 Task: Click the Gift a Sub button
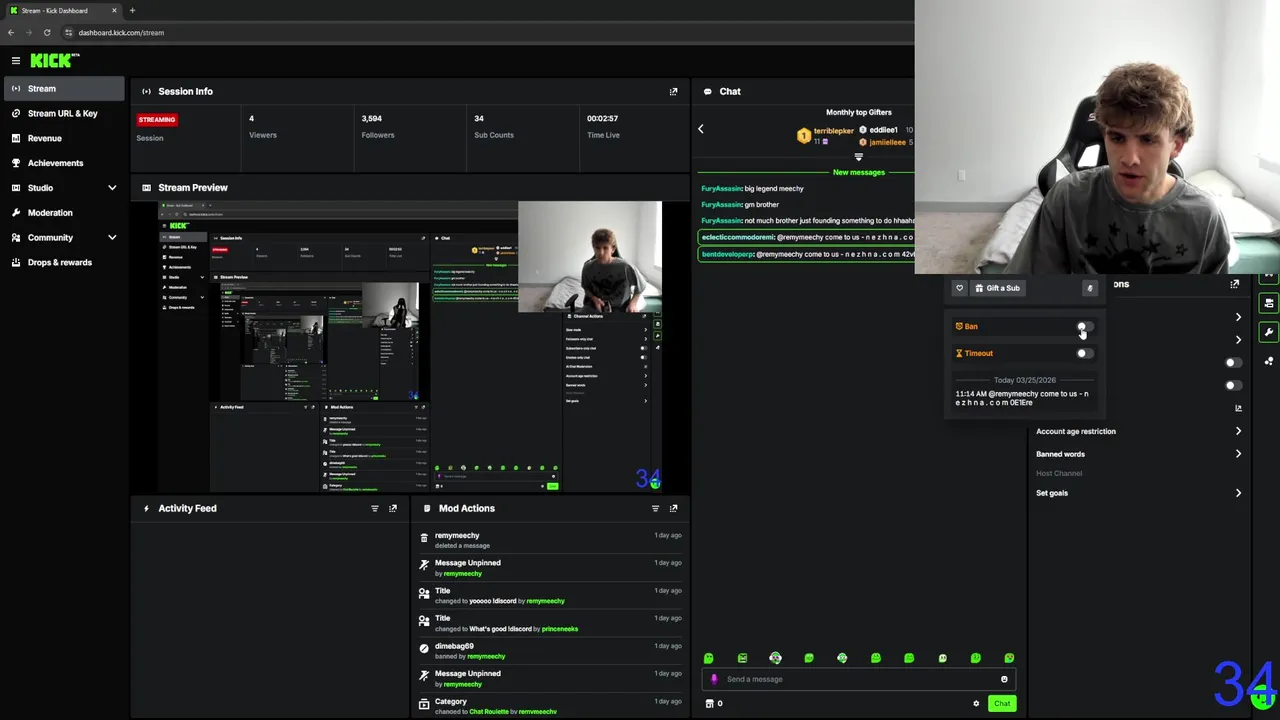[997, 288]
